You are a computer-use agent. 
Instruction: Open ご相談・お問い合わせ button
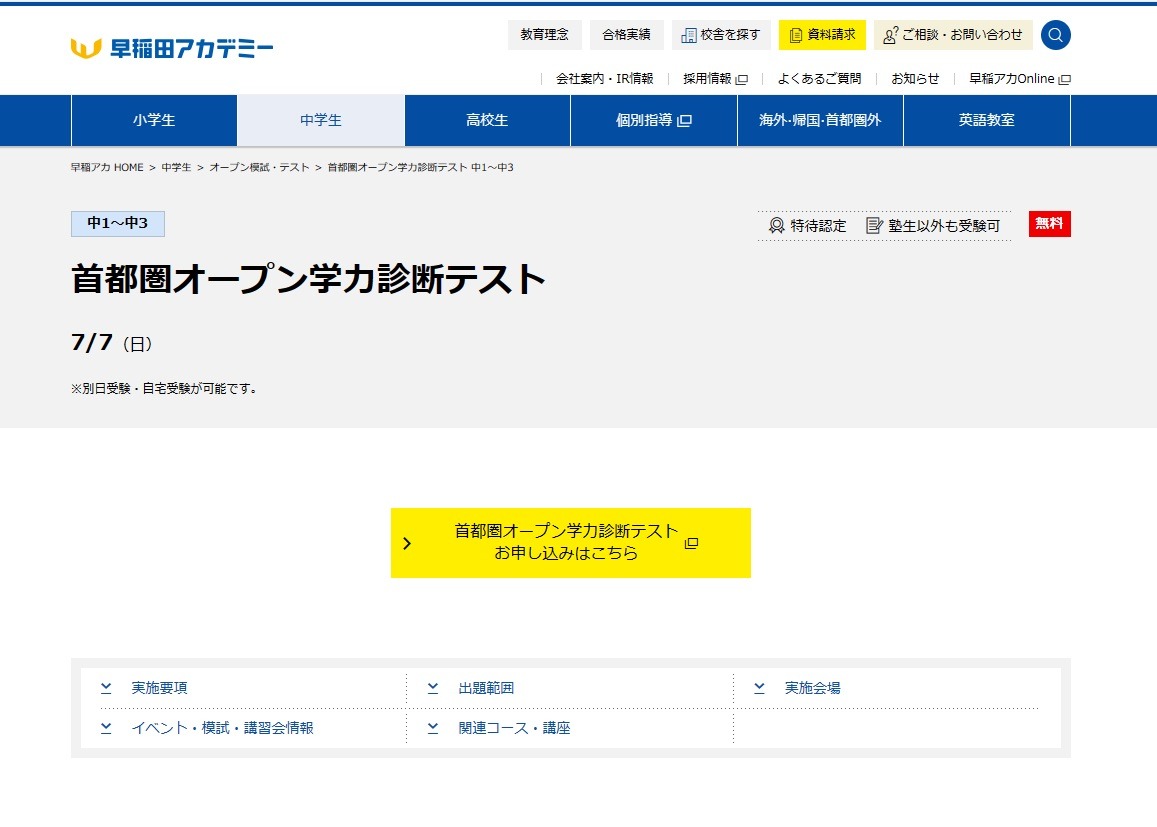[x=953, y=35]
